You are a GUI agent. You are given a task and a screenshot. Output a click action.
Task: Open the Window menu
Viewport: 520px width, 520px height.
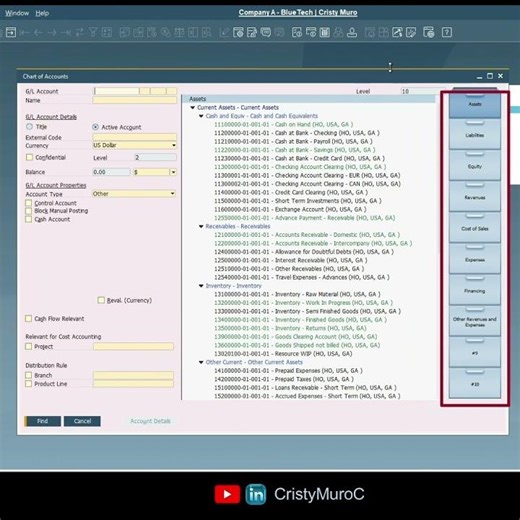[x=17, y=13]
